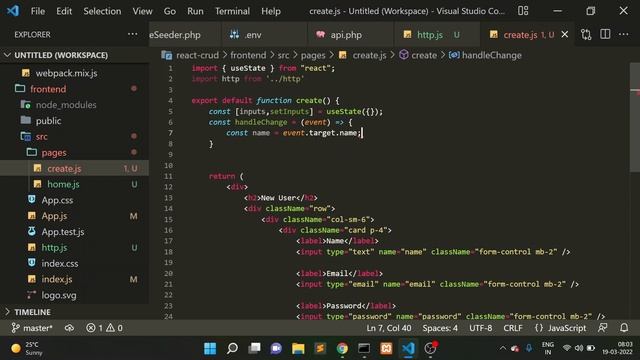Split the editor right

coord(605,35)
